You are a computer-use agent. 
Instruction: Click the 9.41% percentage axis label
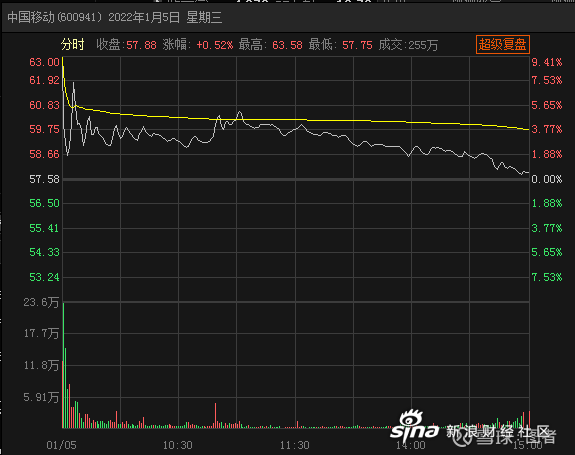point(547,62)
